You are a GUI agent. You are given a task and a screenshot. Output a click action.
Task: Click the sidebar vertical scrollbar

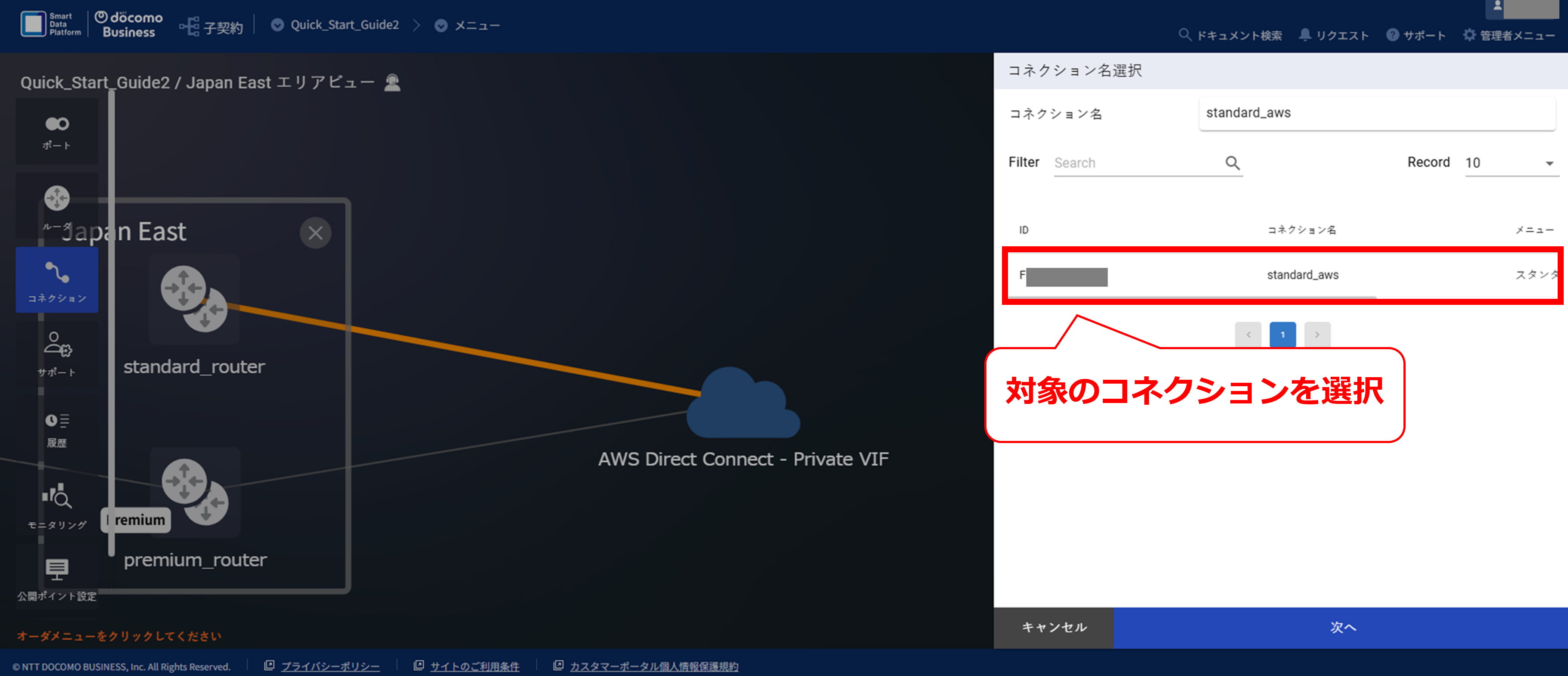tap(112, 322)
